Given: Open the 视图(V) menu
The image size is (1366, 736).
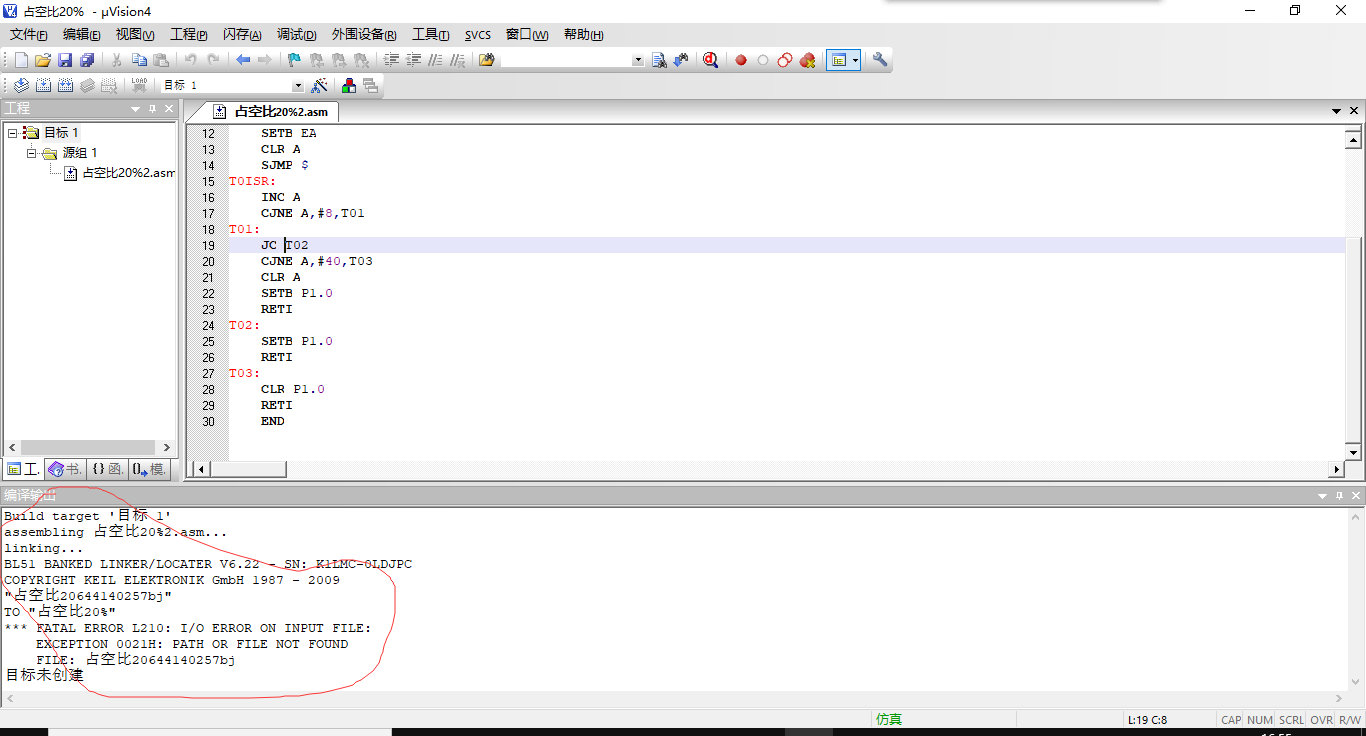Looking at the screenshot, I should pos(135,34).
